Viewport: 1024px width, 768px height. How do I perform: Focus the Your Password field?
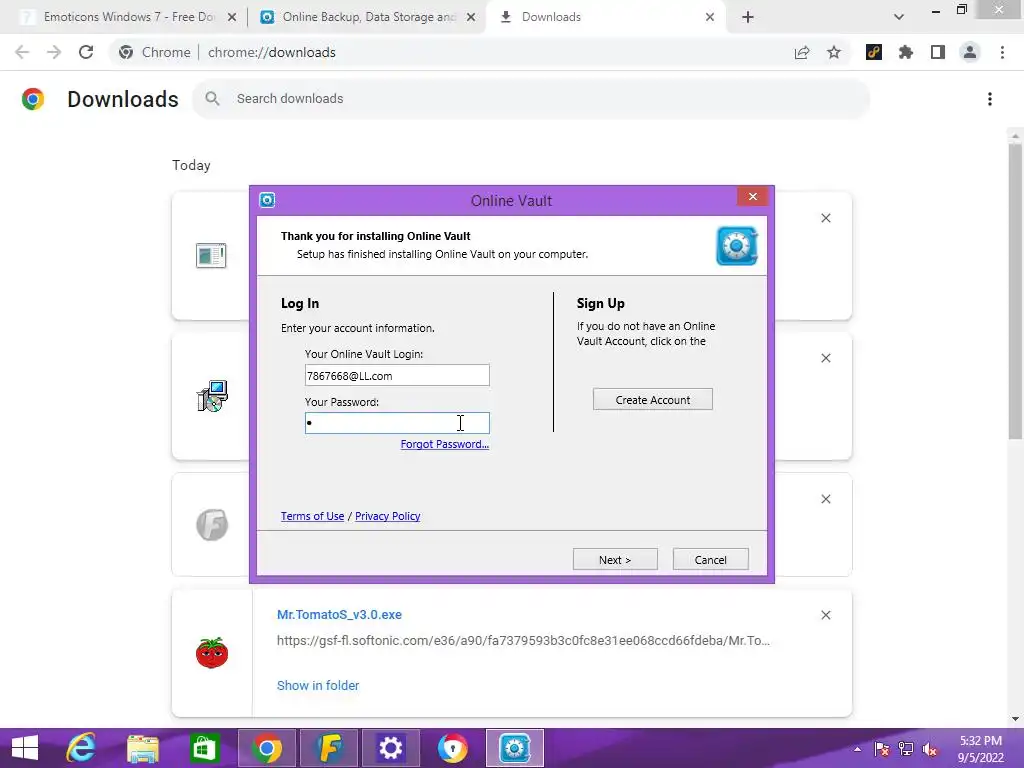397,423
